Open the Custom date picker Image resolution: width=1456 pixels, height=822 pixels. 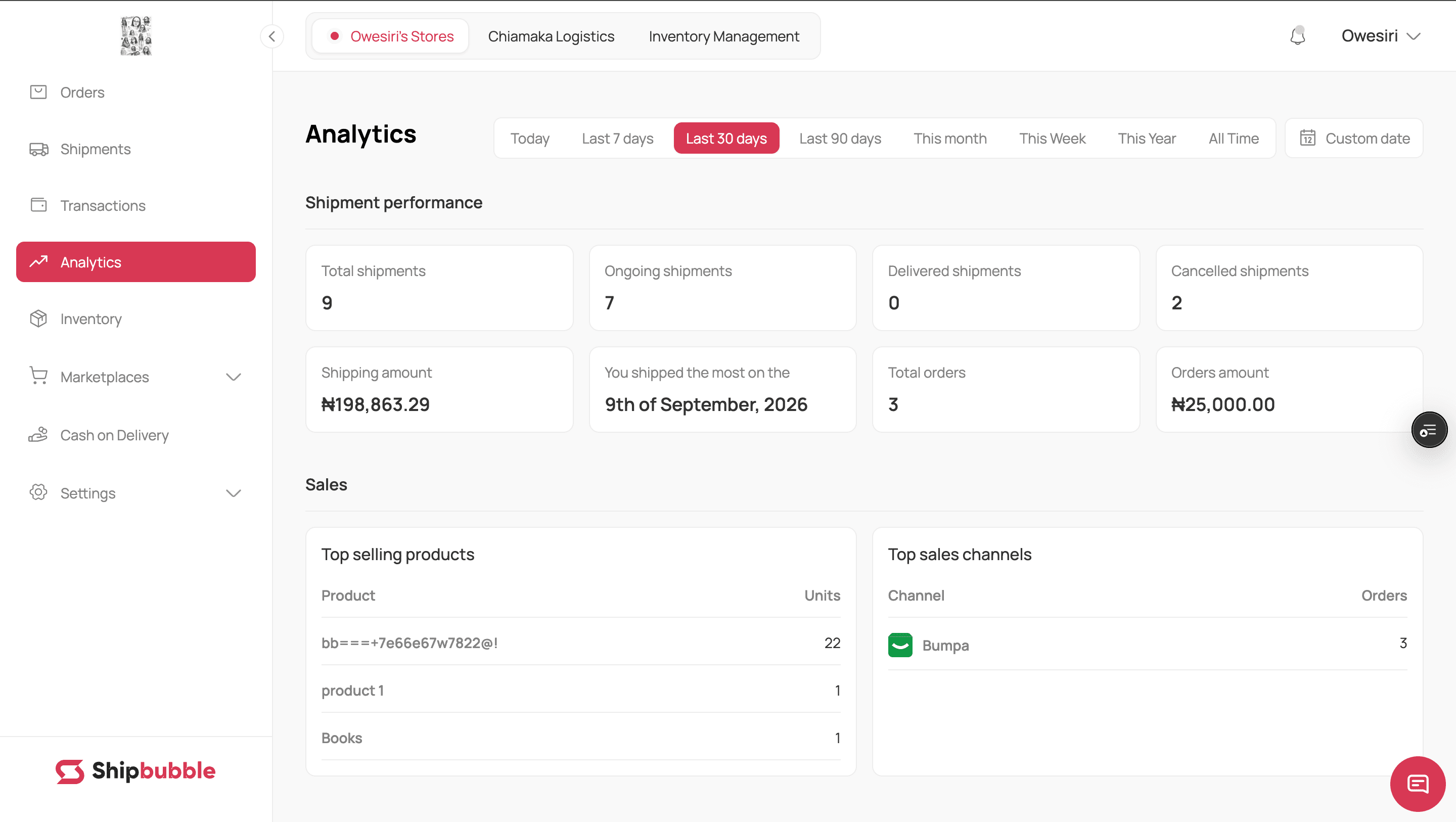coord(1354,139)
